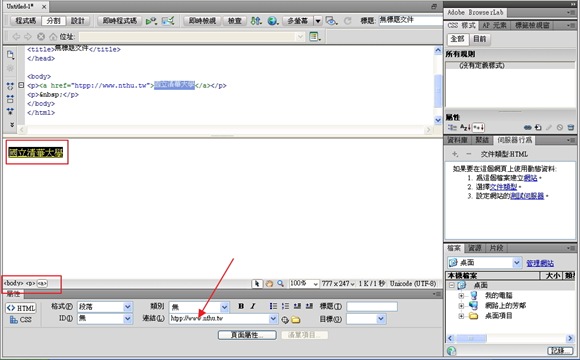Toggle bold formatting
The width and height of the screenshot is (580, 360).
[x=241, y=306]
